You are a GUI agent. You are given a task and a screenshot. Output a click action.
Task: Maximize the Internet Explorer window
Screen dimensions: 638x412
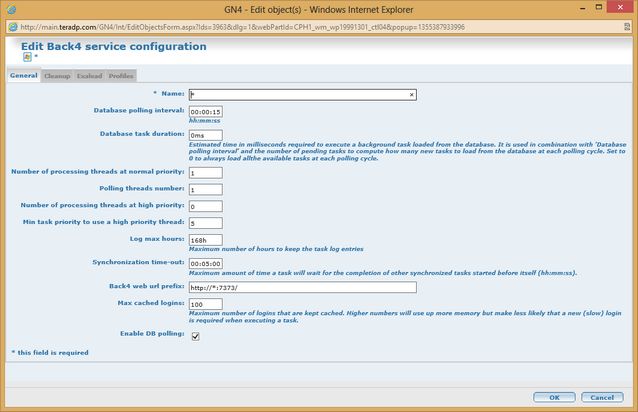(599, 7)
